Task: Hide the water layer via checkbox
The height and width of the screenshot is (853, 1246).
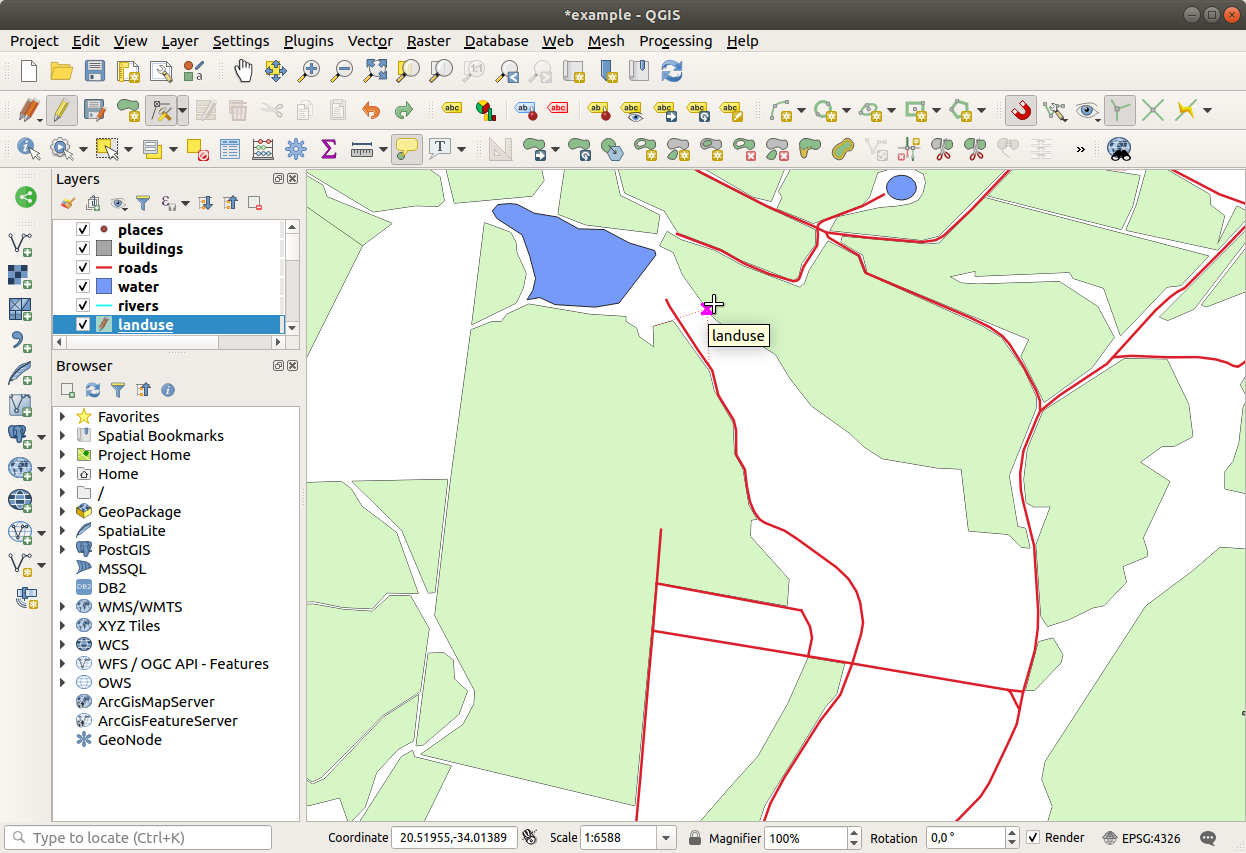Action: (x=83, y=287)
